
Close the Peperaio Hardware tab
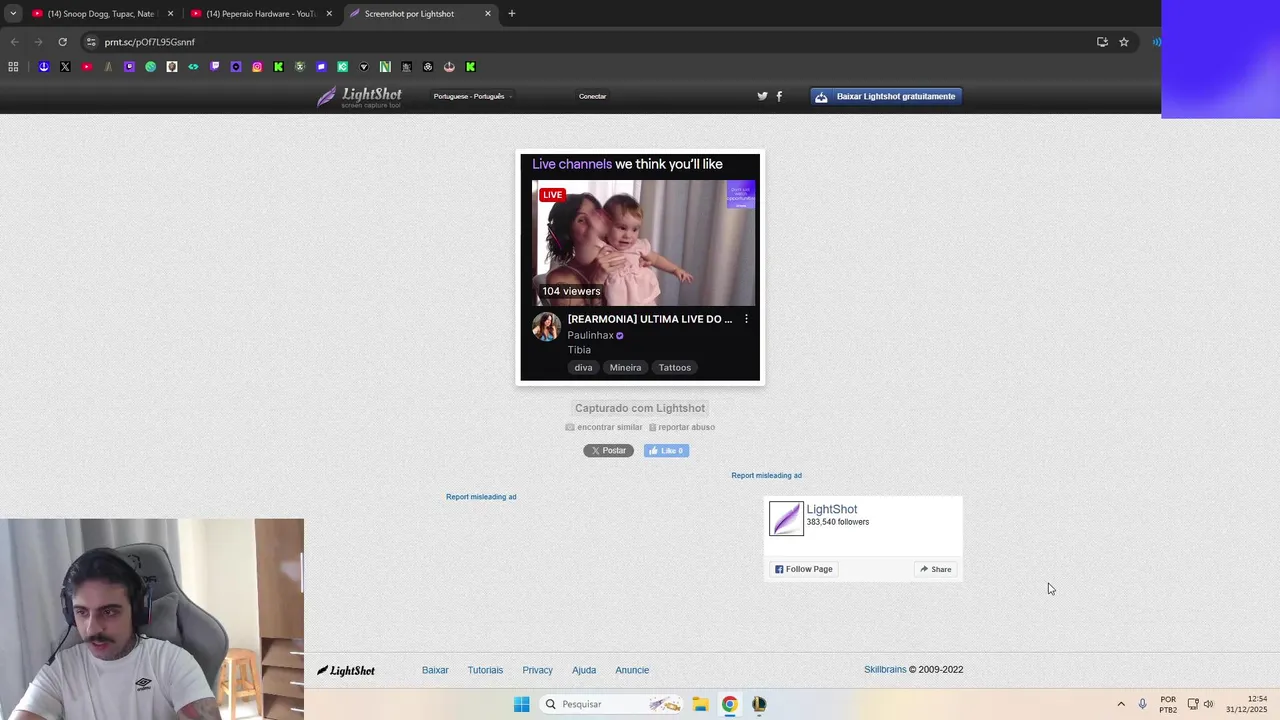(329, 14)
